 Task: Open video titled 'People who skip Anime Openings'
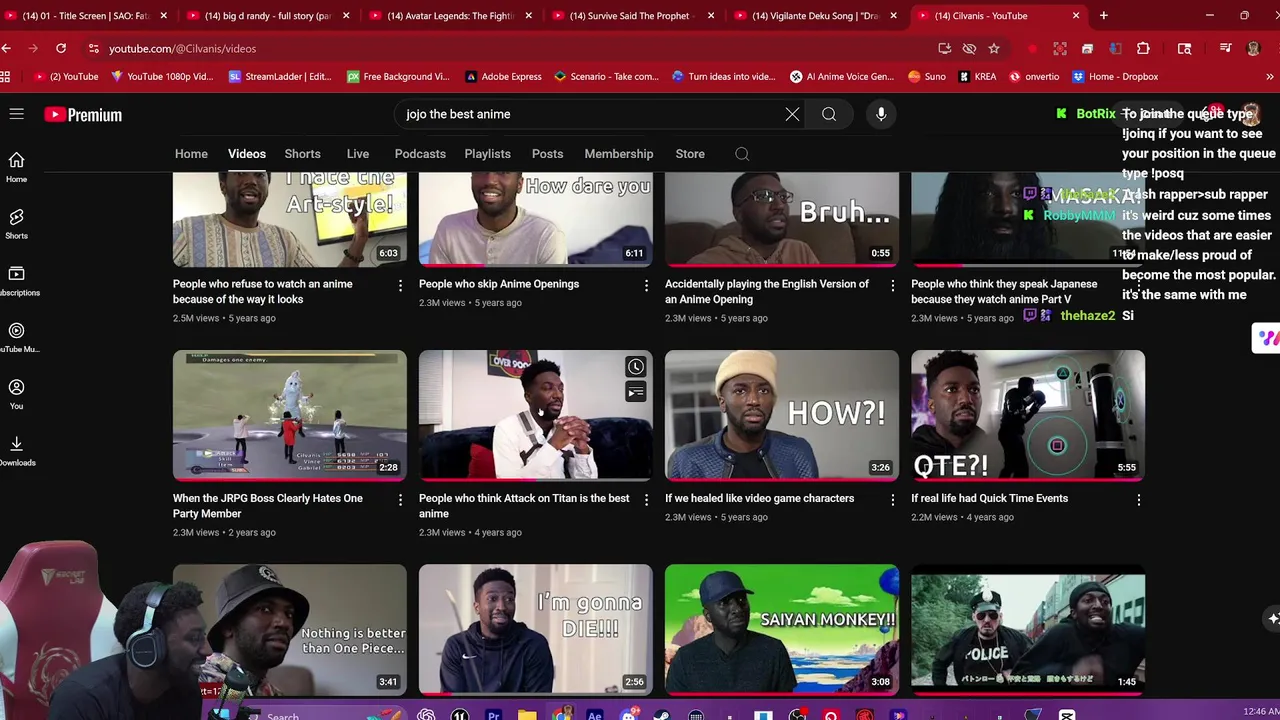click(499, 284)
